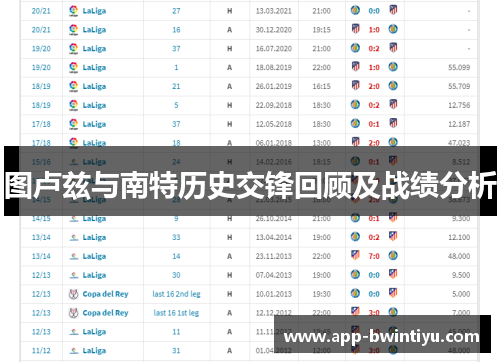Click Atlético crest in the 12.05.2018 match row
500x362 pixels.
[393, 123]
